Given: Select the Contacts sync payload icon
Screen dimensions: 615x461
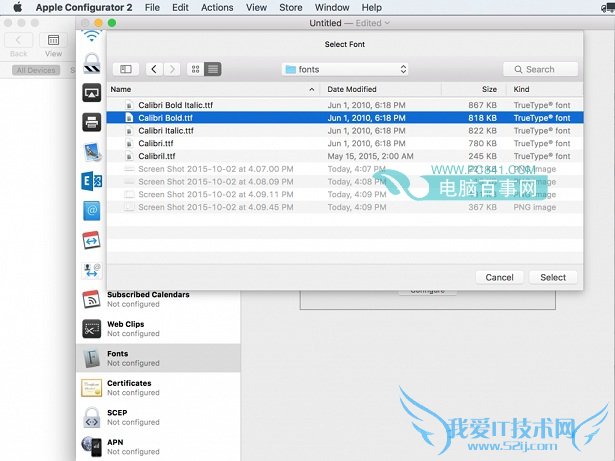Looking at the screenshot, I should 92,270.
